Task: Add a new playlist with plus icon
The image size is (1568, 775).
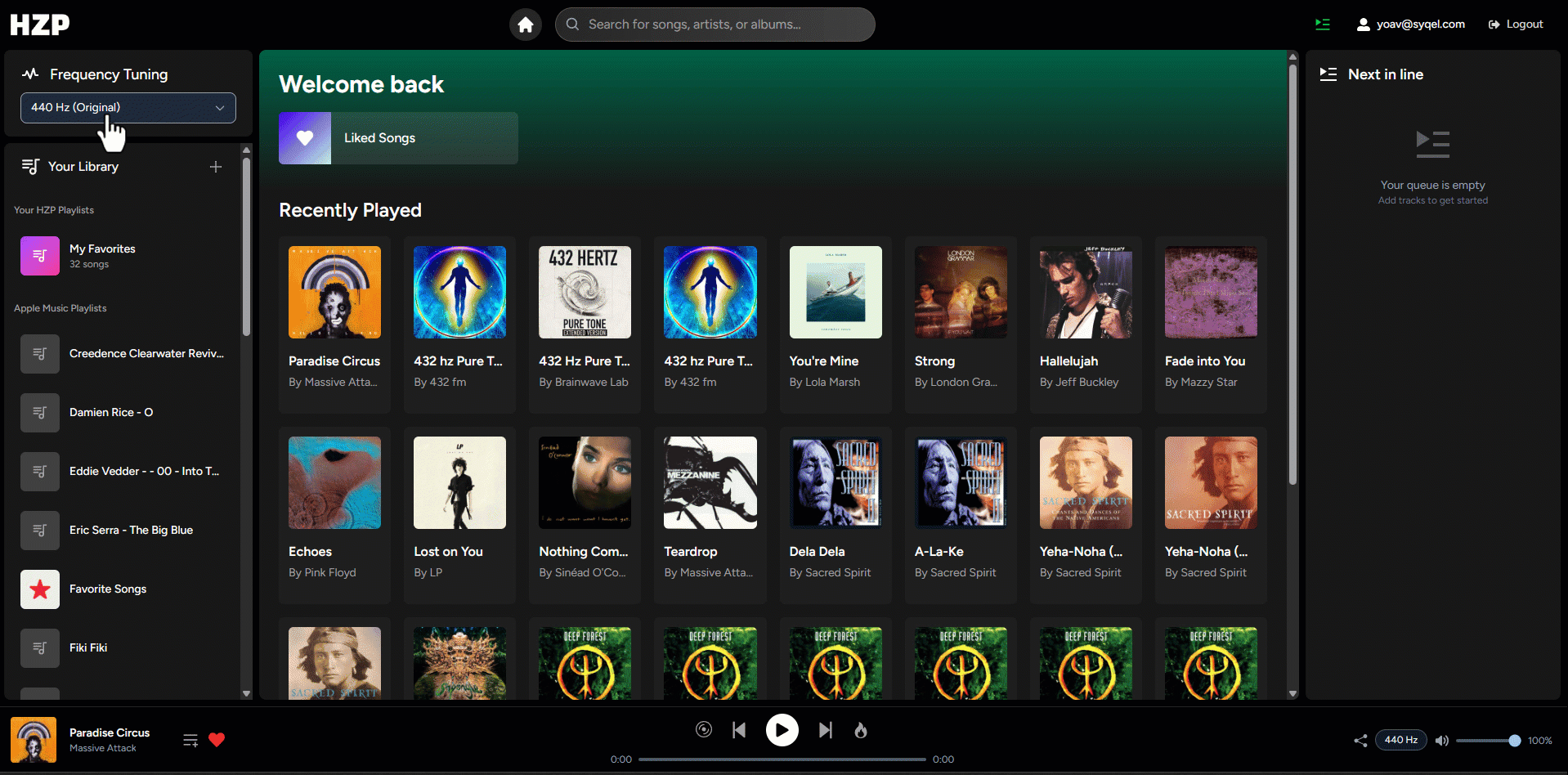Action: (216, 167)
